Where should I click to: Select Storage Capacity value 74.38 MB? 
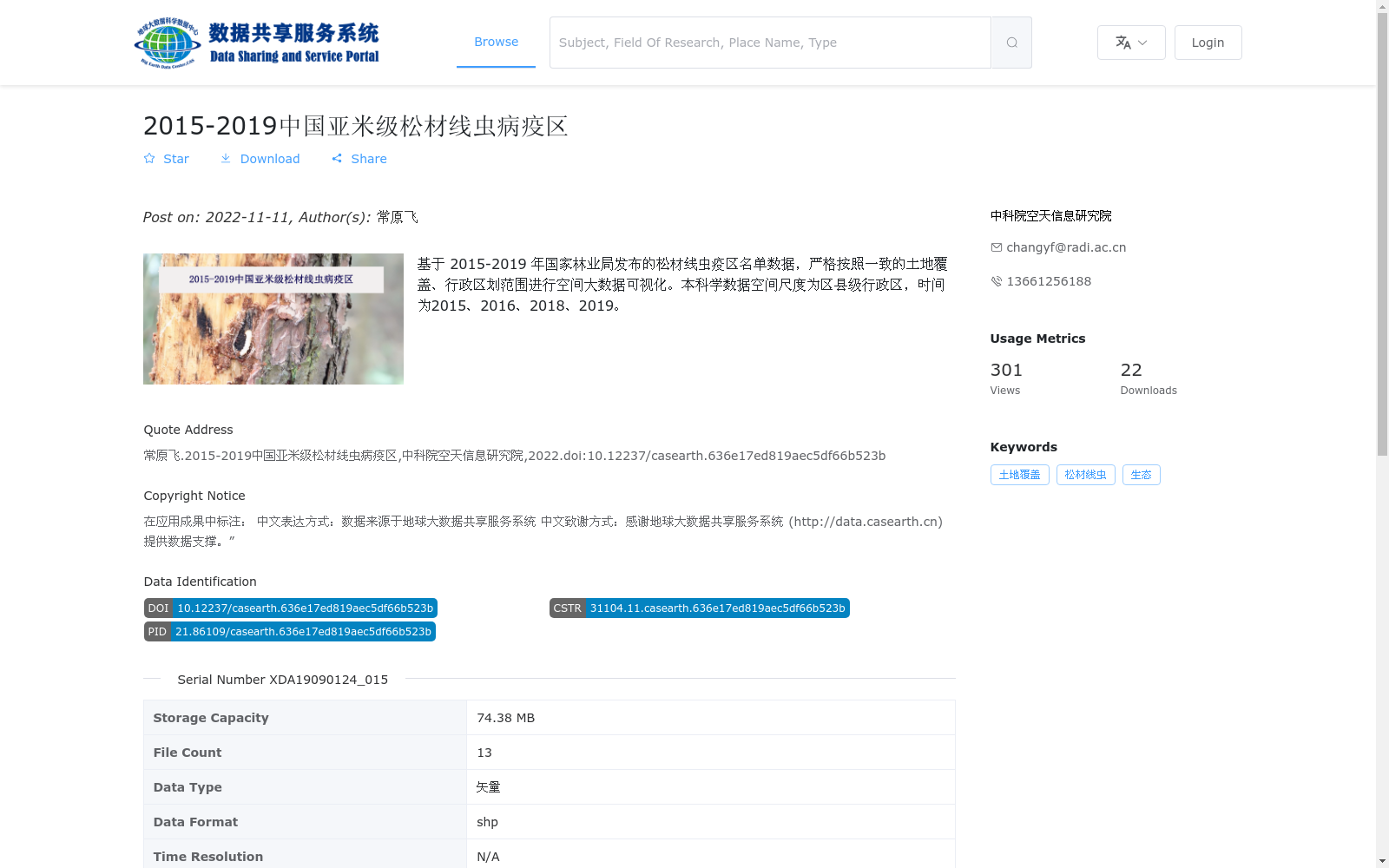point(506,718)
